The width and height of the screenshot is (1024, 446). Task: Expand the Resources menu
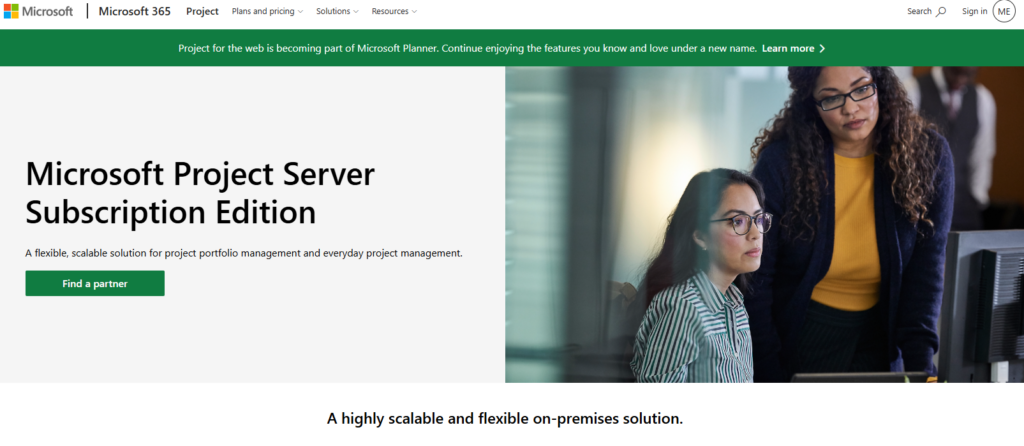coord(394,11)
